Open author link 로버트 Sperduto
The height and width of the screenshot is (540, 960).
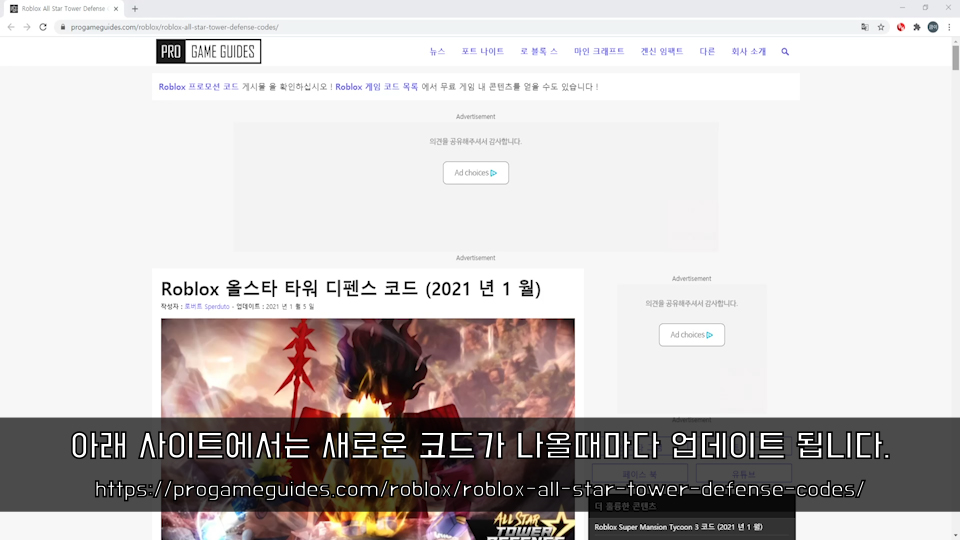(207, 306)
